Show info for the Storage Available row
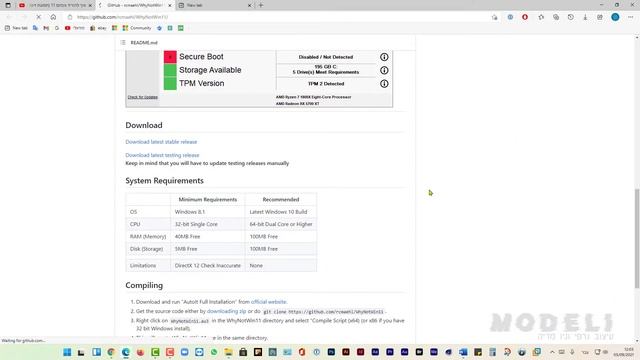 coord(384,70)
